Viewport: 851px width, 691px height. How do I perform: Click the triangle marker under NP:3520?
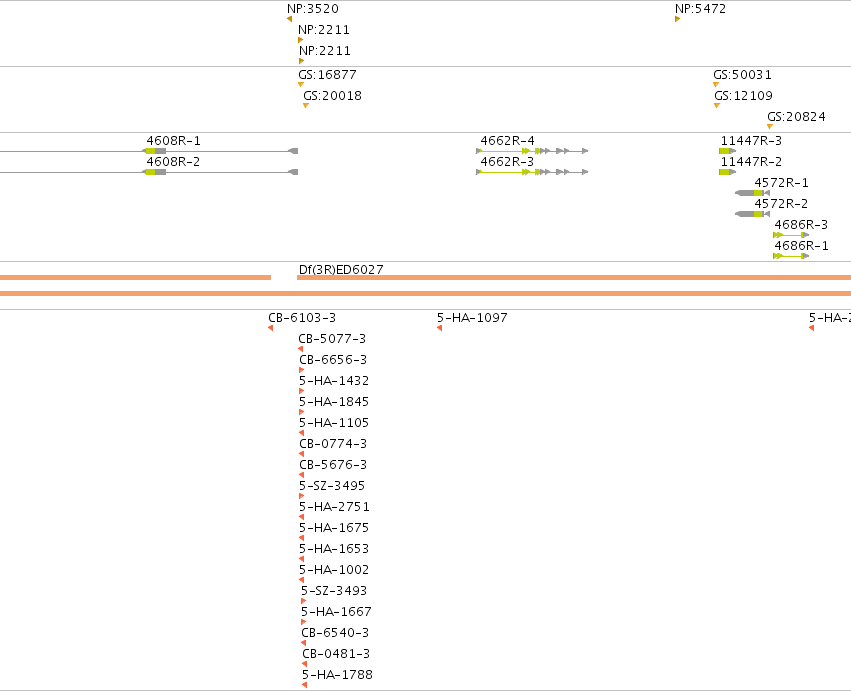[290, 19]
